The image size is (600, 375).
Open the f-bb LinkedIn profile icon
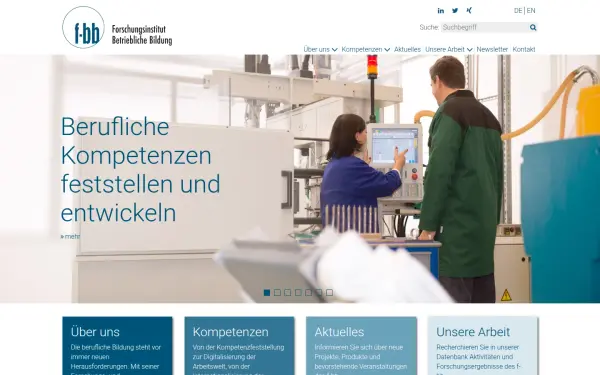[x=441, y=11]
